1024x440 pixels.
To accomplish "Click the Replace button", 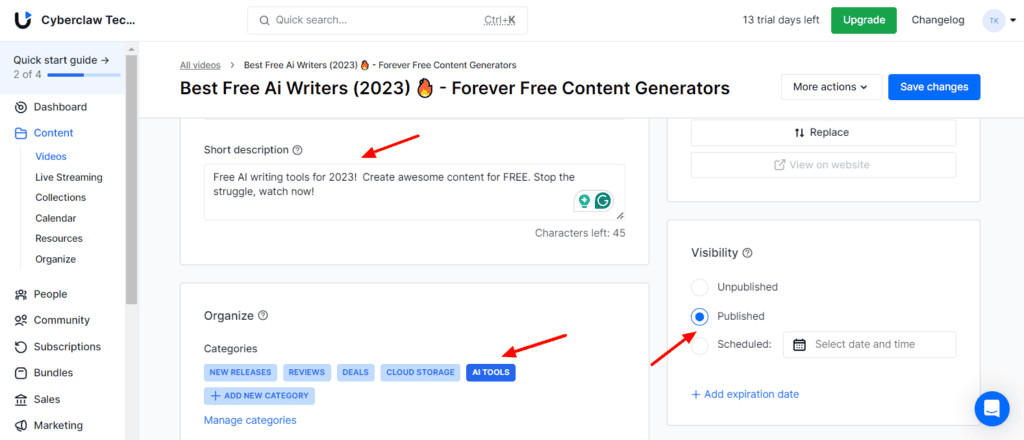I will tap(823, 133).
